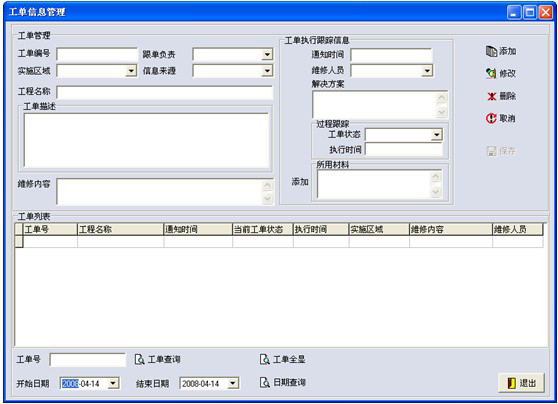Click the 日期查询 date query icon
The width and height of the screenshot is (558, 404).
[264, 383]
